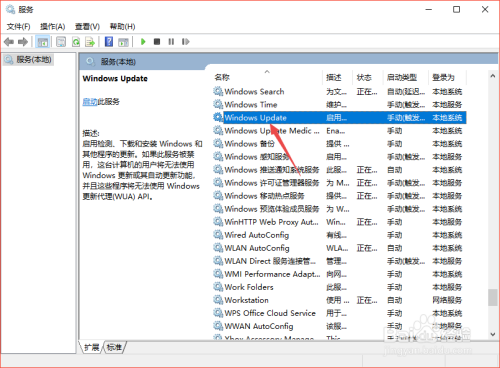This screenshot has height=368, width=500.
Task: Click gear icon beside Workstation
Action: click(x=218, y=300)
